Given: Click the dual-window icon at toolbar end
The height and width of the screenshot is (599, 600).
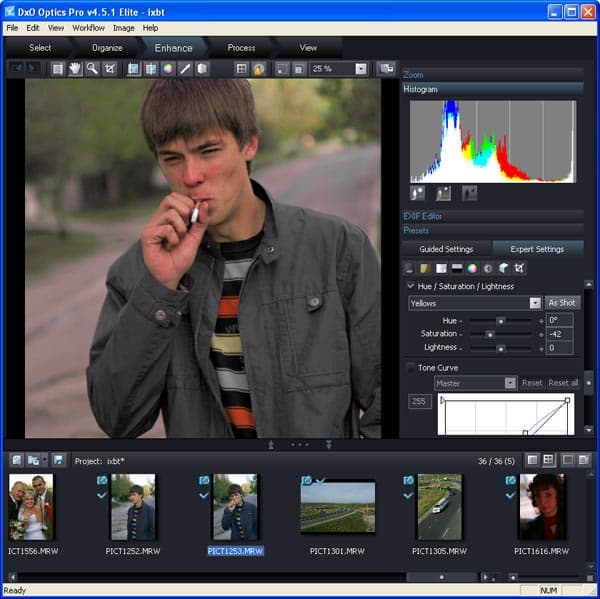Looking at the screenshot, I should click(x=386, y=69).
